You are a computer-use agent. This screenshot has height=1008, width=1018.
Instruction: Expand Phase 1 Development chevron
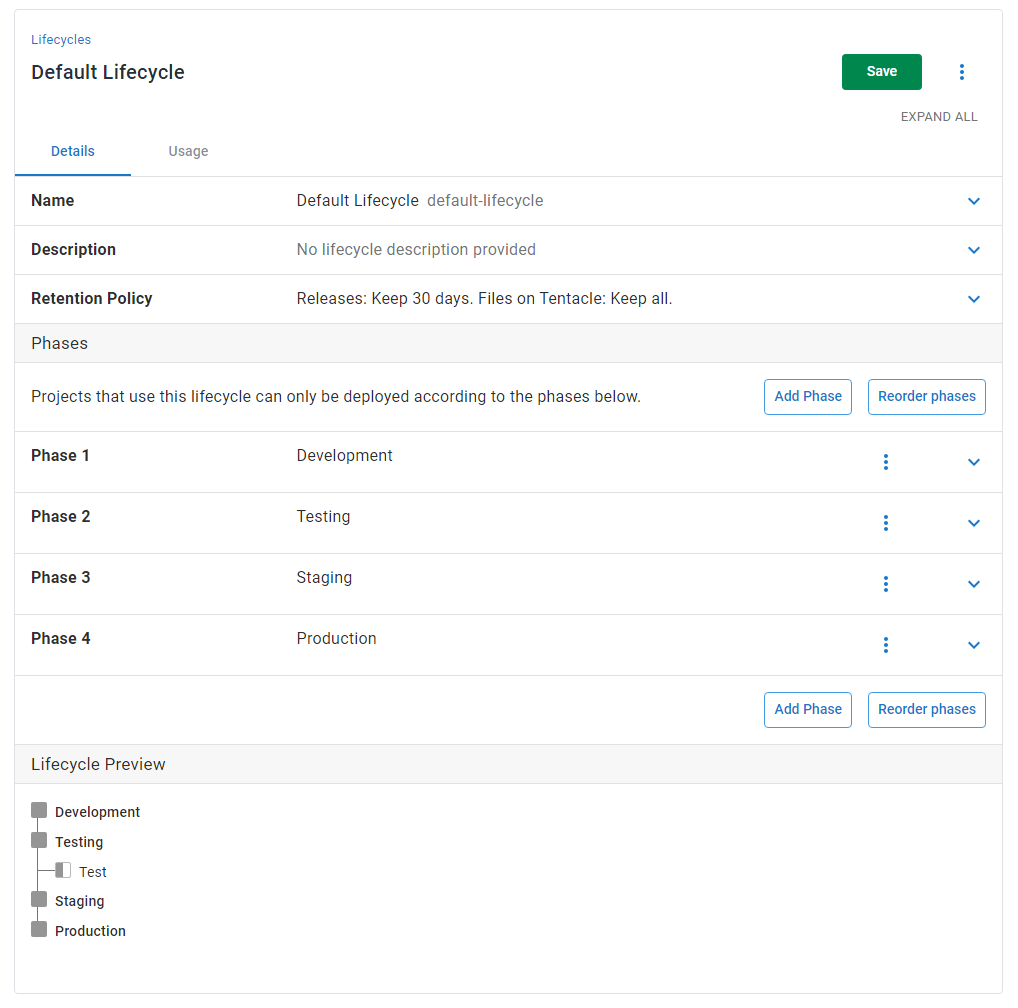pyautogui.click(x=973, y=462)
